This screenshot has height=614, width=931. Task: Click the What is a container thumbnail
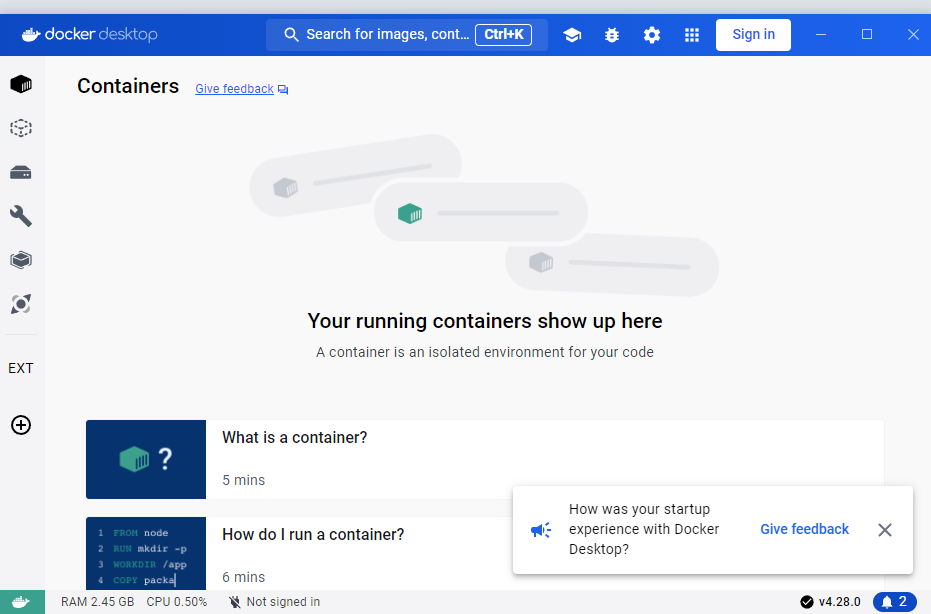point(146,460)
